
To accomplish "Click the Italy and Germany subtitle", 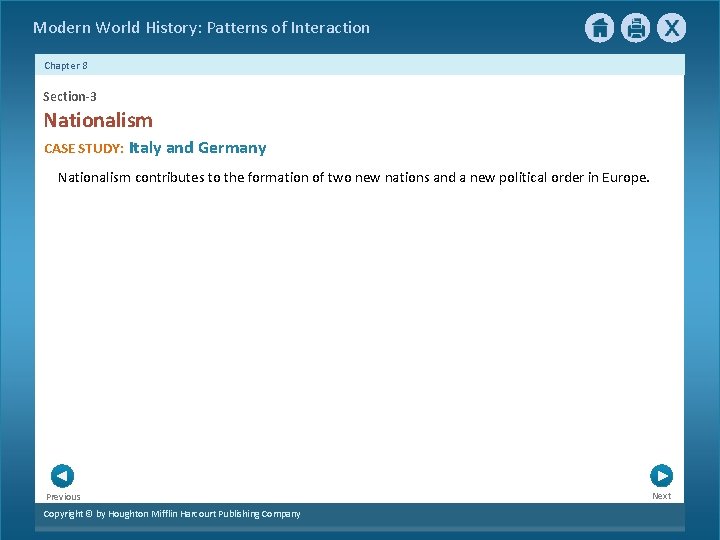I will (x=197, y=148).
